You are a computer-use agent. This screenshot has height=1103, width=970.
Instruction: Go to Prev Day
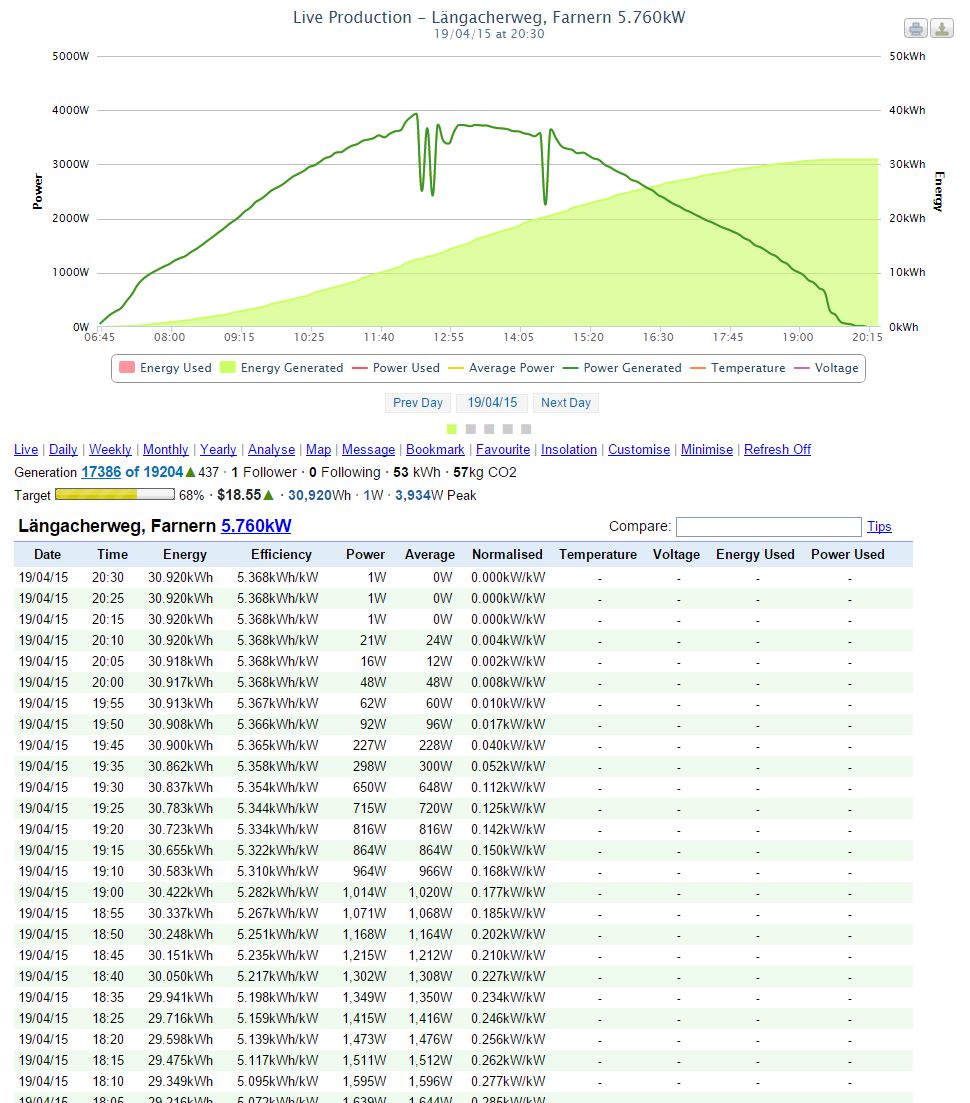[x=417, y=403]
